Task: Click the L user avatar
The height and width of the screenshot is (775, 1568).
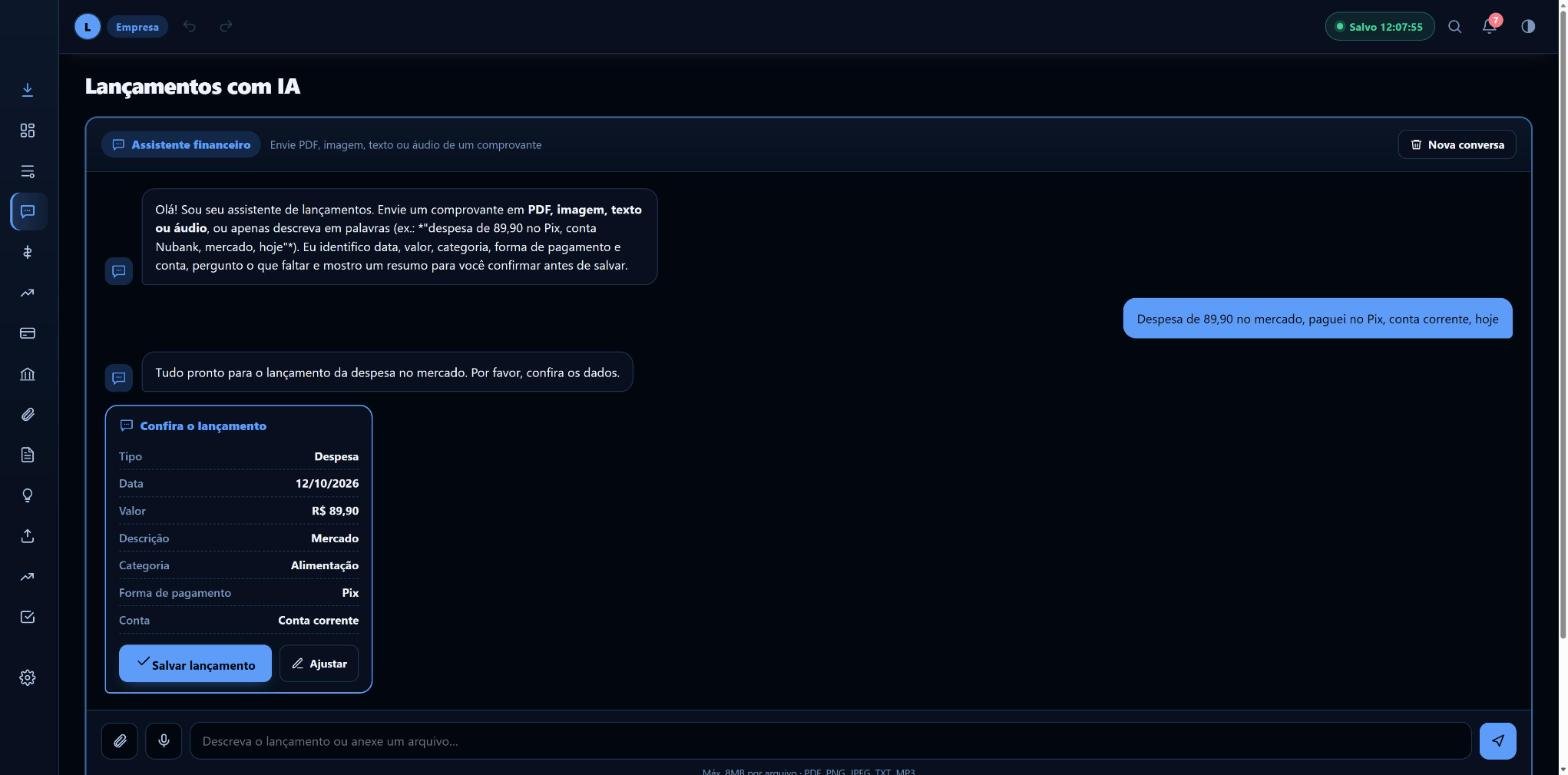Action: click(x=87, y=27)
